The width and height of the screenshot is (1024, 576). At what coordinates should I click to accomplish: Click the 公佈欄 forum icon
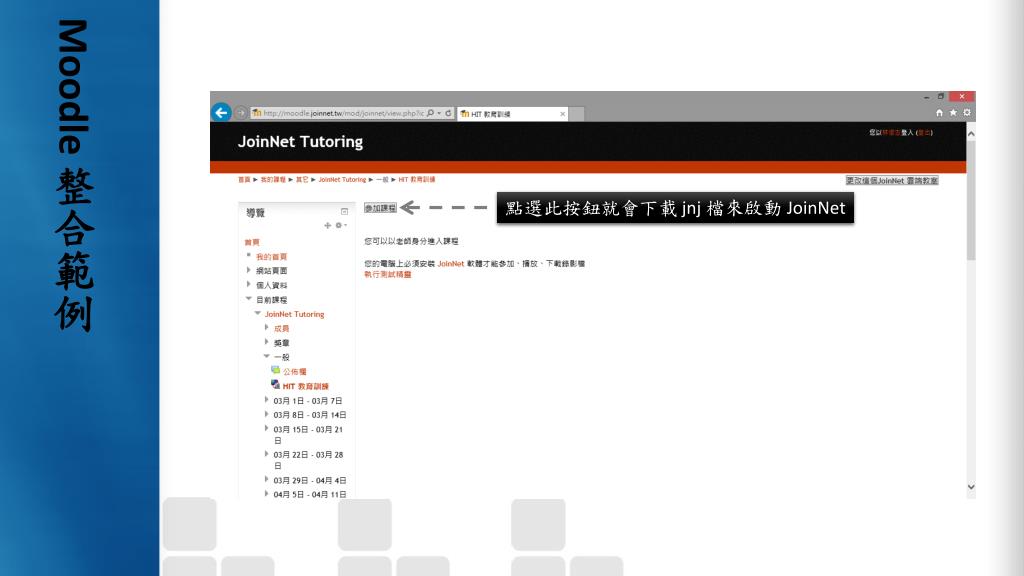tap(276, 370)
